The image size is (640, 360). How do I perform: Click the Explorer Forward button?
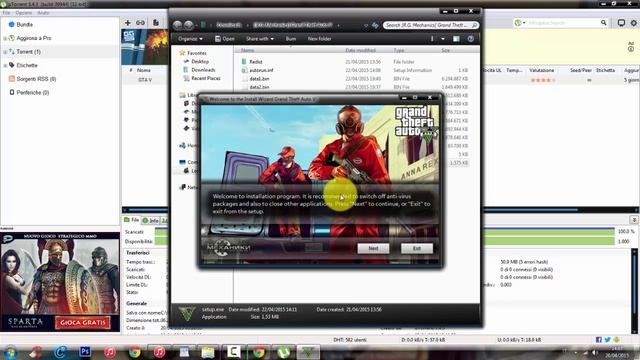point(189,25)
